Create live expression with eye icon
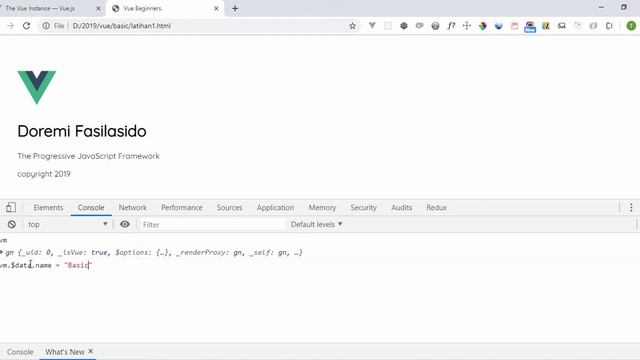Viewport: 640px width, 360px height. pos(125,224)
